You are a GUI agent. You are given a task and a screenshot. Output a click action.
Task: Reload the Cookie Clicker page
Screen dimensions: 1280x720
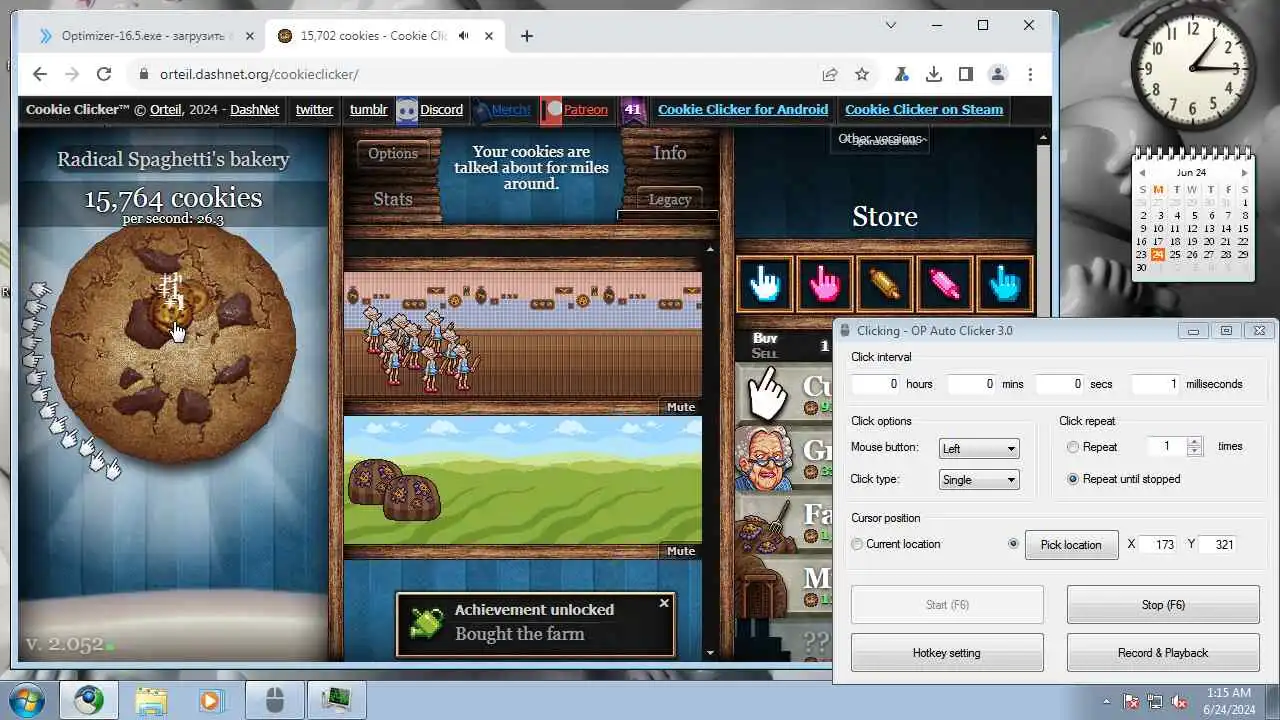pos(103,74)
